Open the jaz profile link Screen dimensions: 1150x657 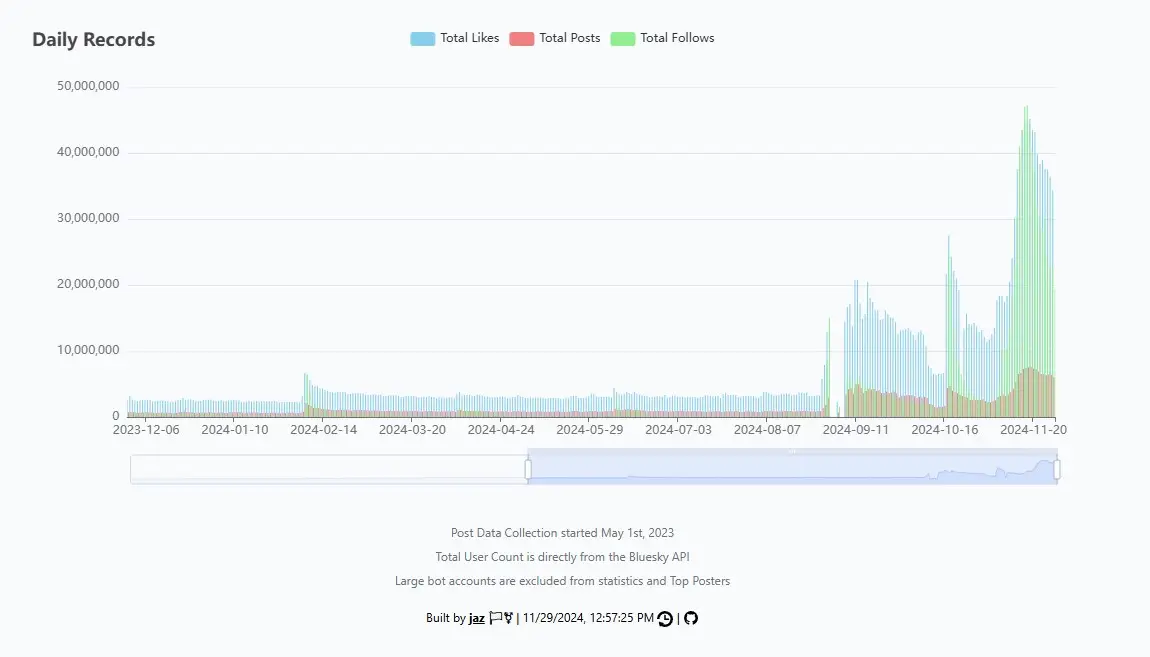(477, 618)
